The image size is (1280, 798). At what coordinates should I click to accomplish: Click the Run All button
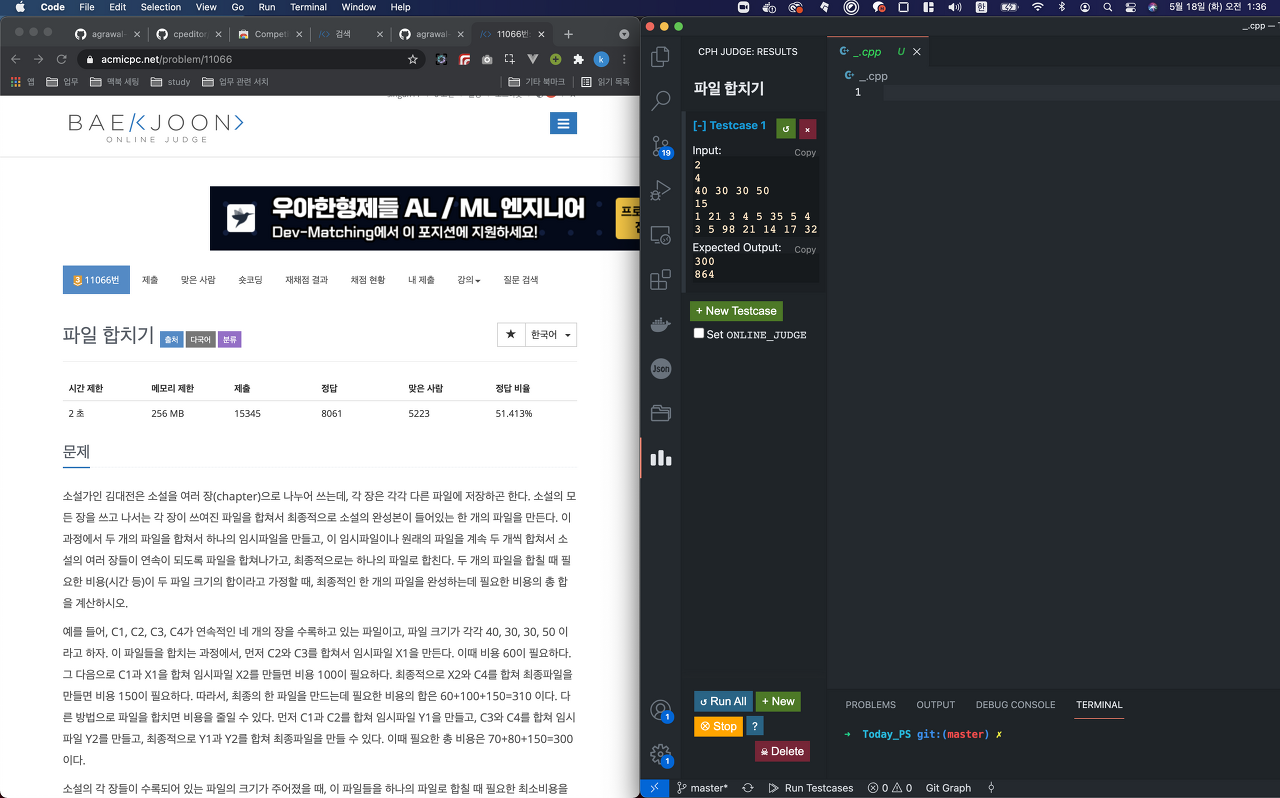[722, 702]
